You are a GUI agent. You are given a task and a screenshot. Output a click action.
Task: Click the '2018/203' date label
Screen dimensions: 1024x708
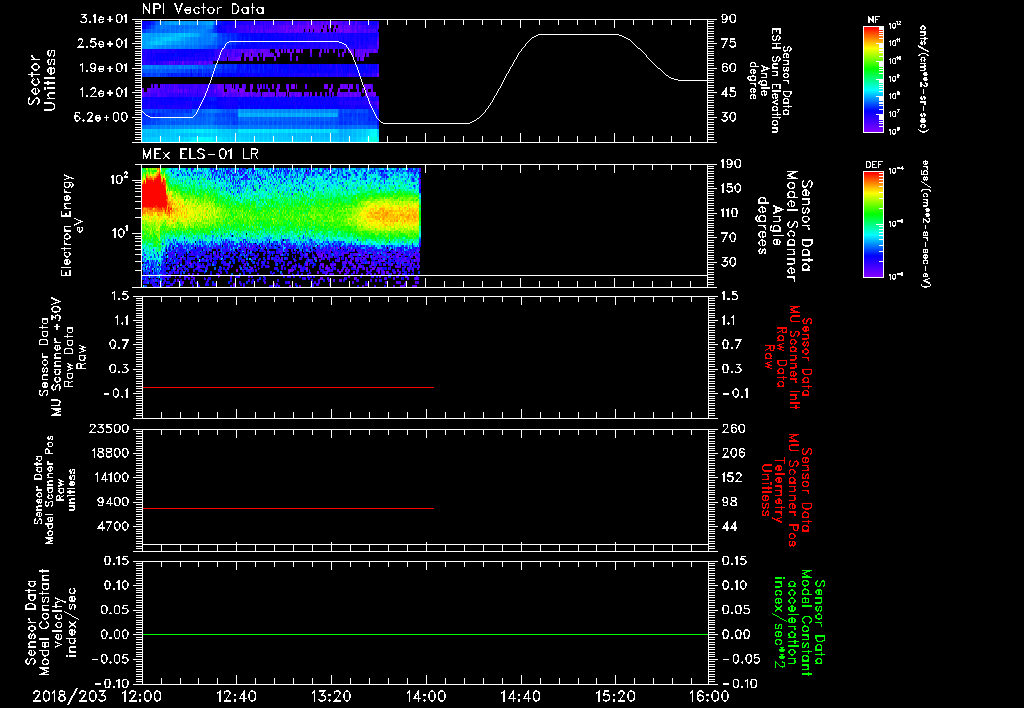(x=69, y=696)
